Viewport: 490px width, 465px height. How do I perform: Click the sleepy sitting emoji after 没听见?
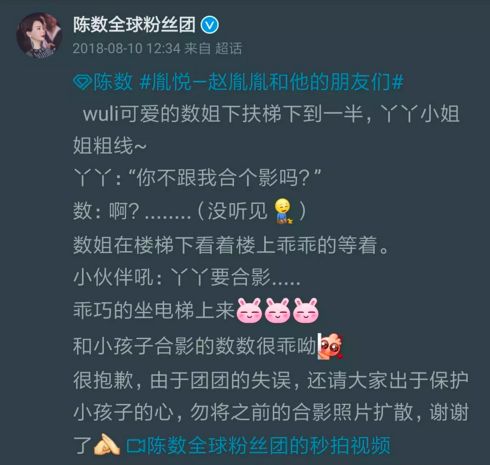point(283,211)
